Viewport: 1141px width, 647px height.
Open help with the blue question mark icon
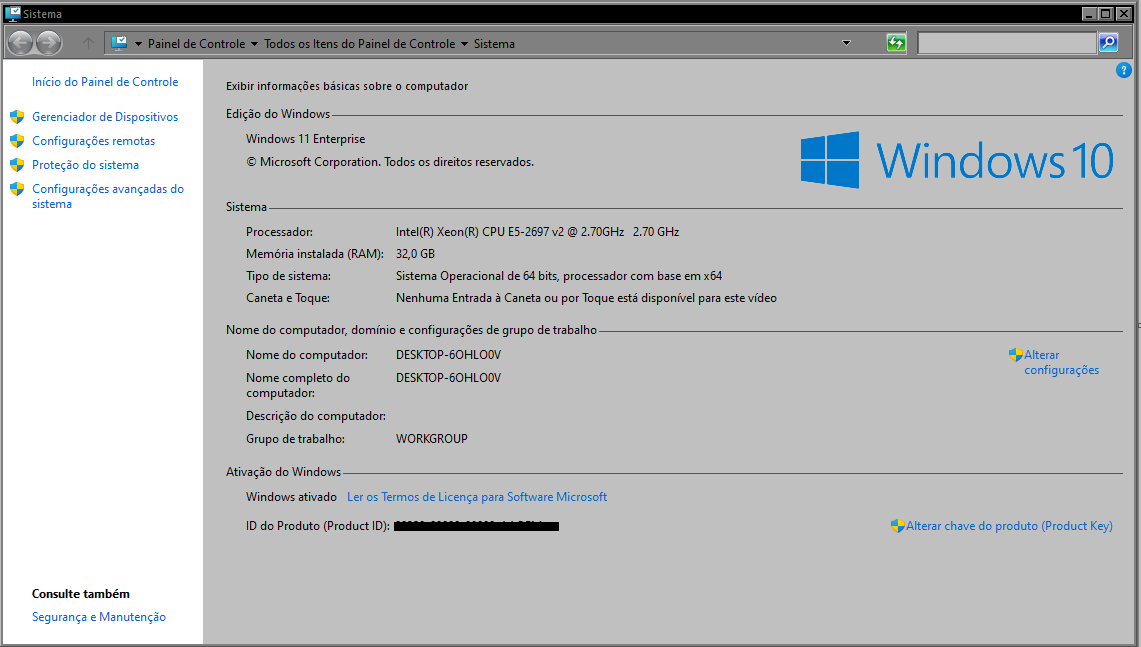[x=1123, y=70]
